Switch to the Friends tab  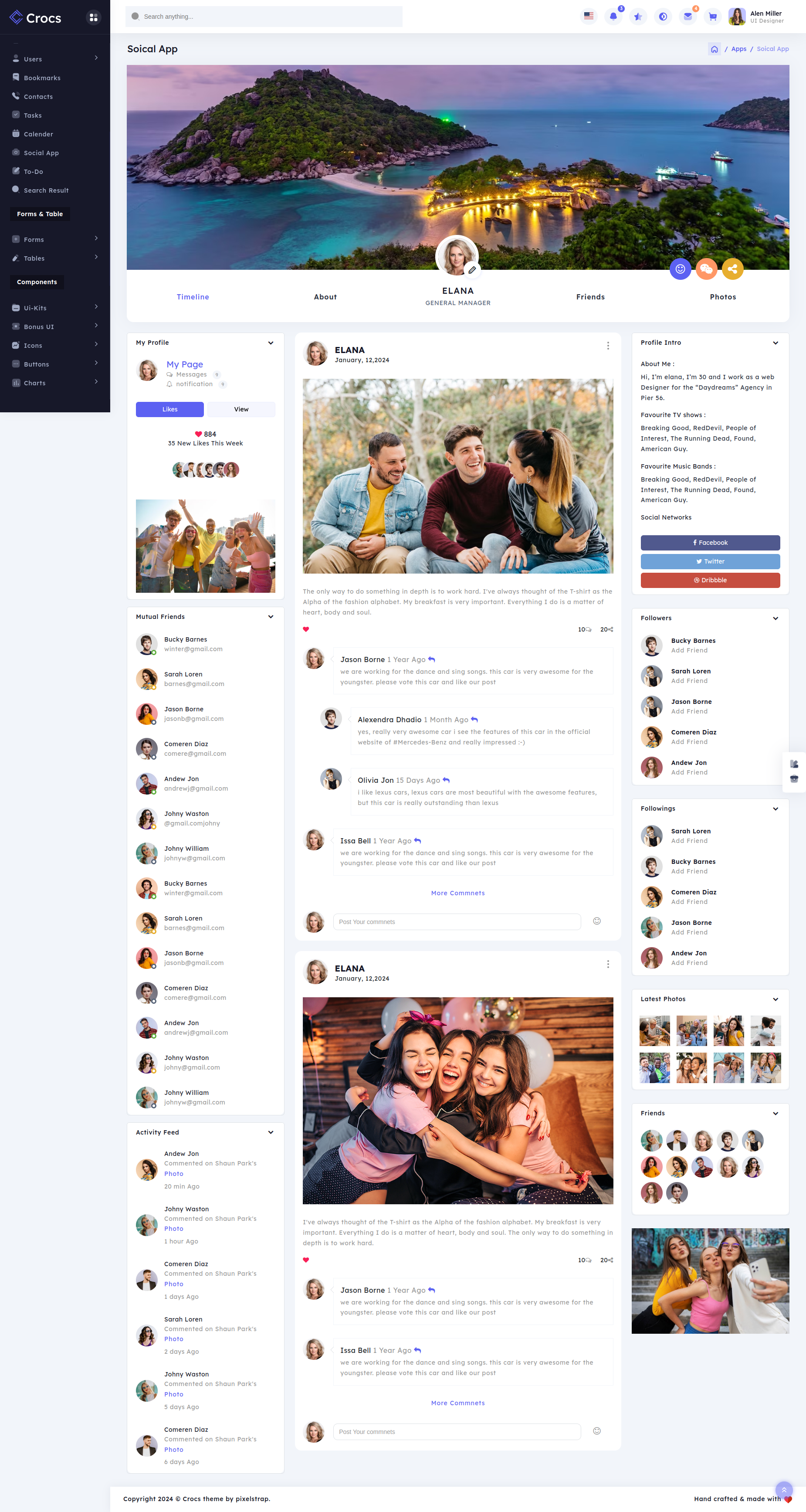(x=590, y=297)
